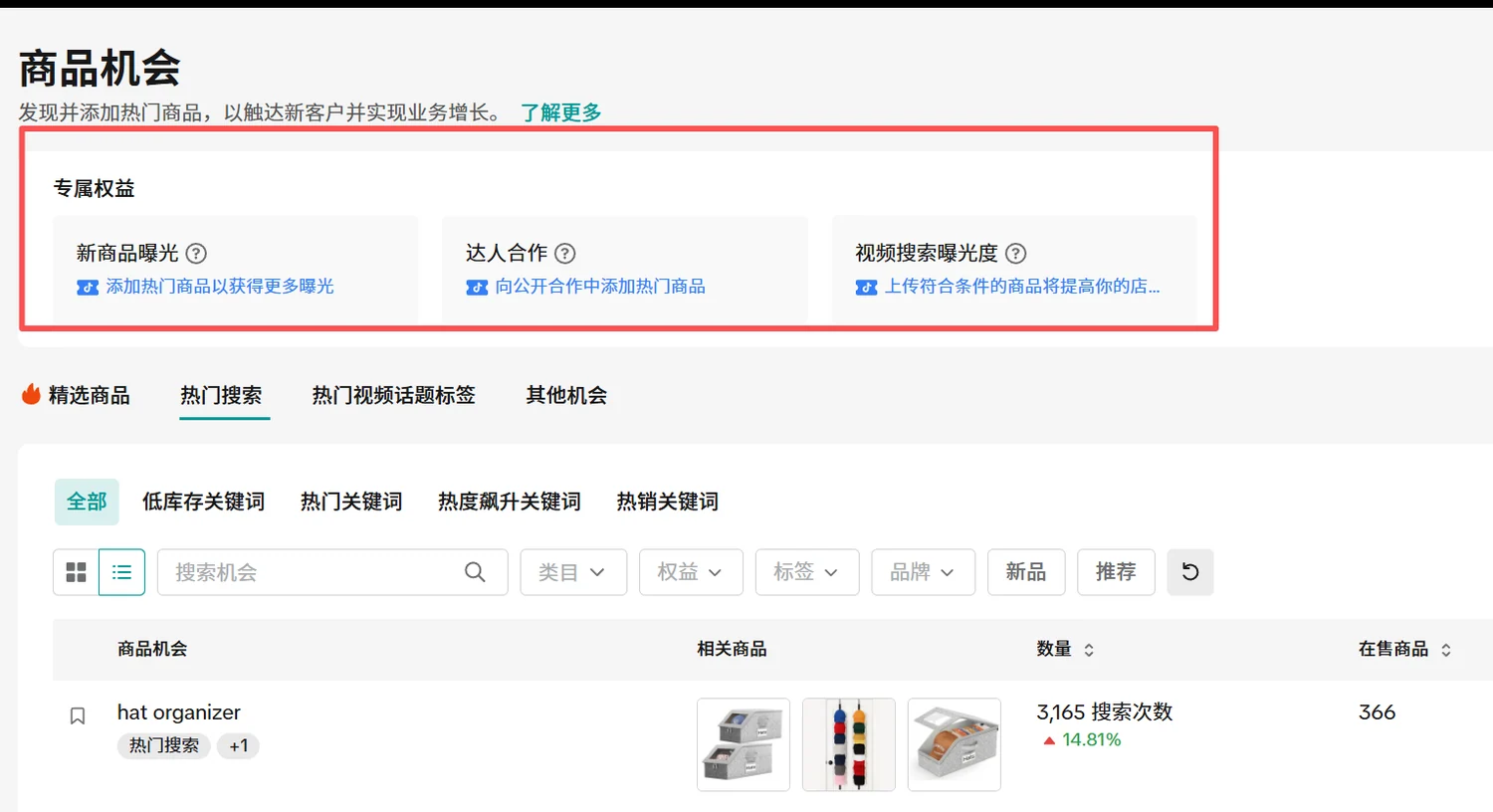Expand the 类目 dropdown

[x=573, y=572]
